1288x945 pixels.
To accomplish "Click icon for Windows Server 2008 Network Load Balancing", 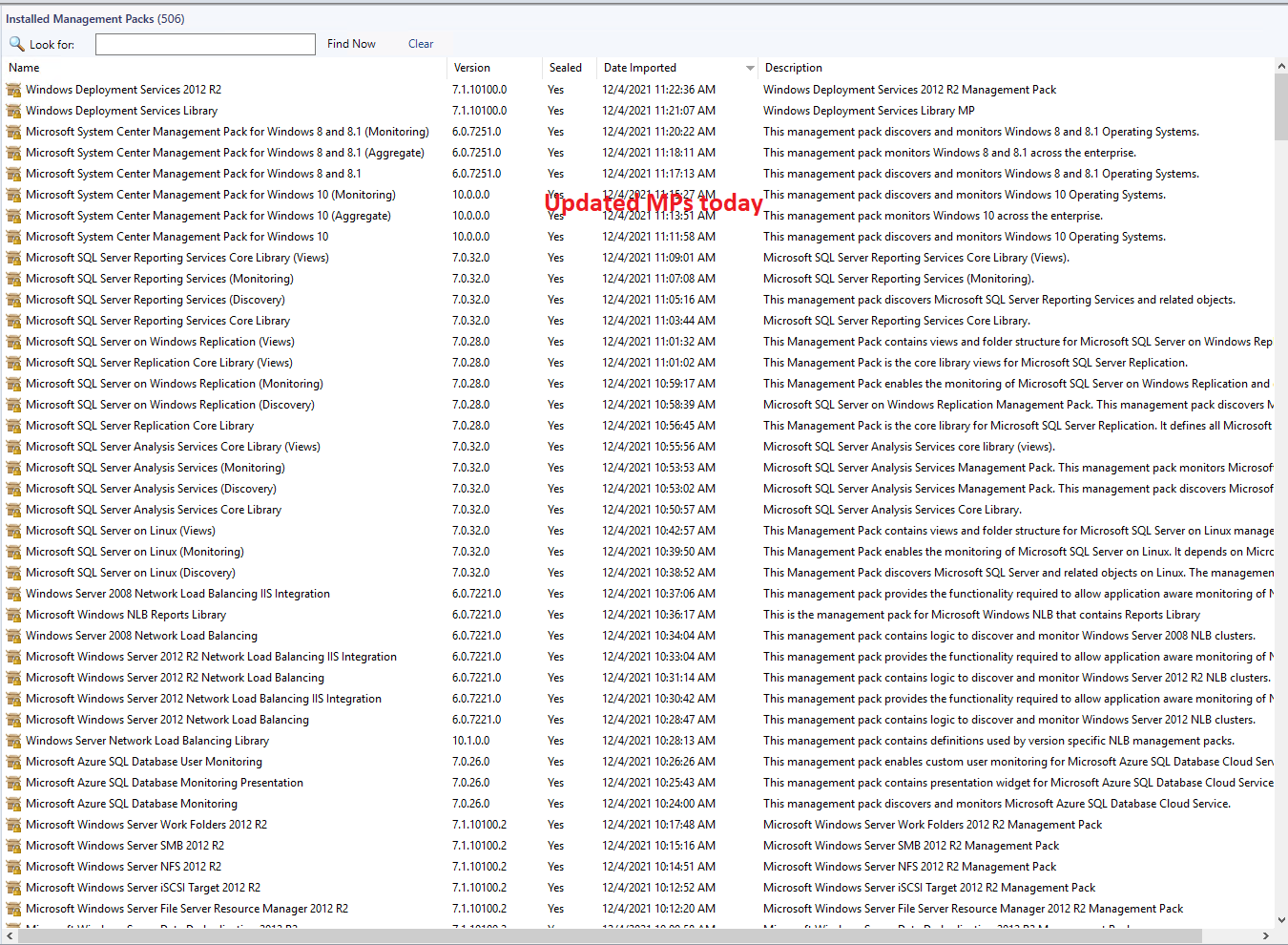I will (13, 636).
